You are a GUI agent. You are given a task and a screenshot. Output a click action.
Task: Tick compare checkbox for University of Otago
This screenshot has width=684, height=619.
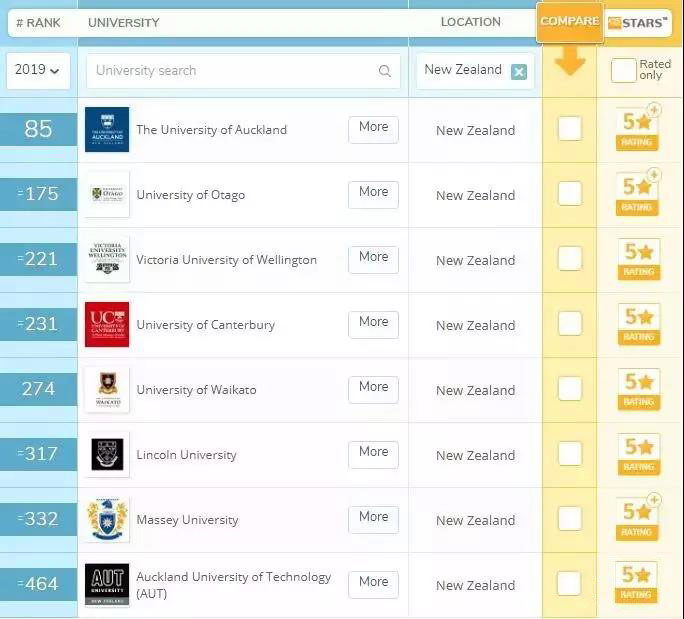point(570,193)
